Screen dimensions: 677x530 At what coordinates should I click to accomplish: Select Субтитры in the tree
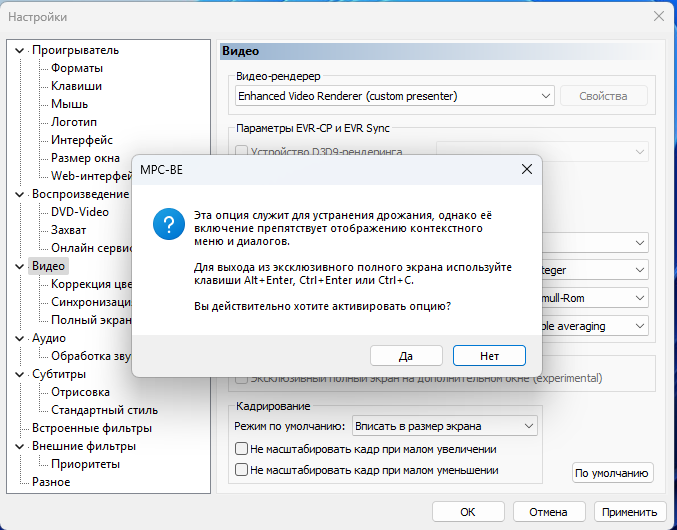pyautogui.click(x=59, y=374)
